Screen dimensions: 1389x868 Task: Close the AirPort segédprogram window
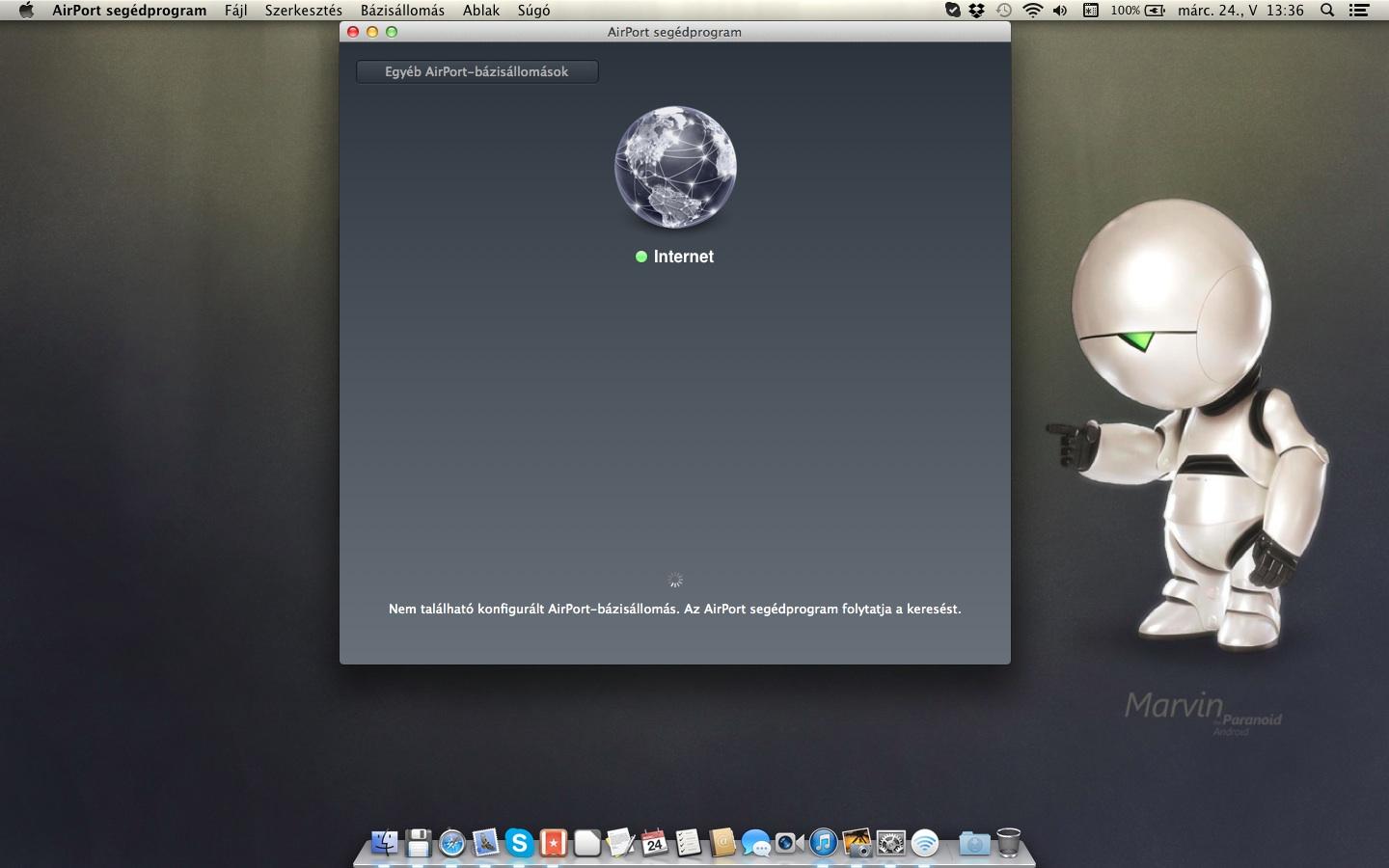click(353, 32)
